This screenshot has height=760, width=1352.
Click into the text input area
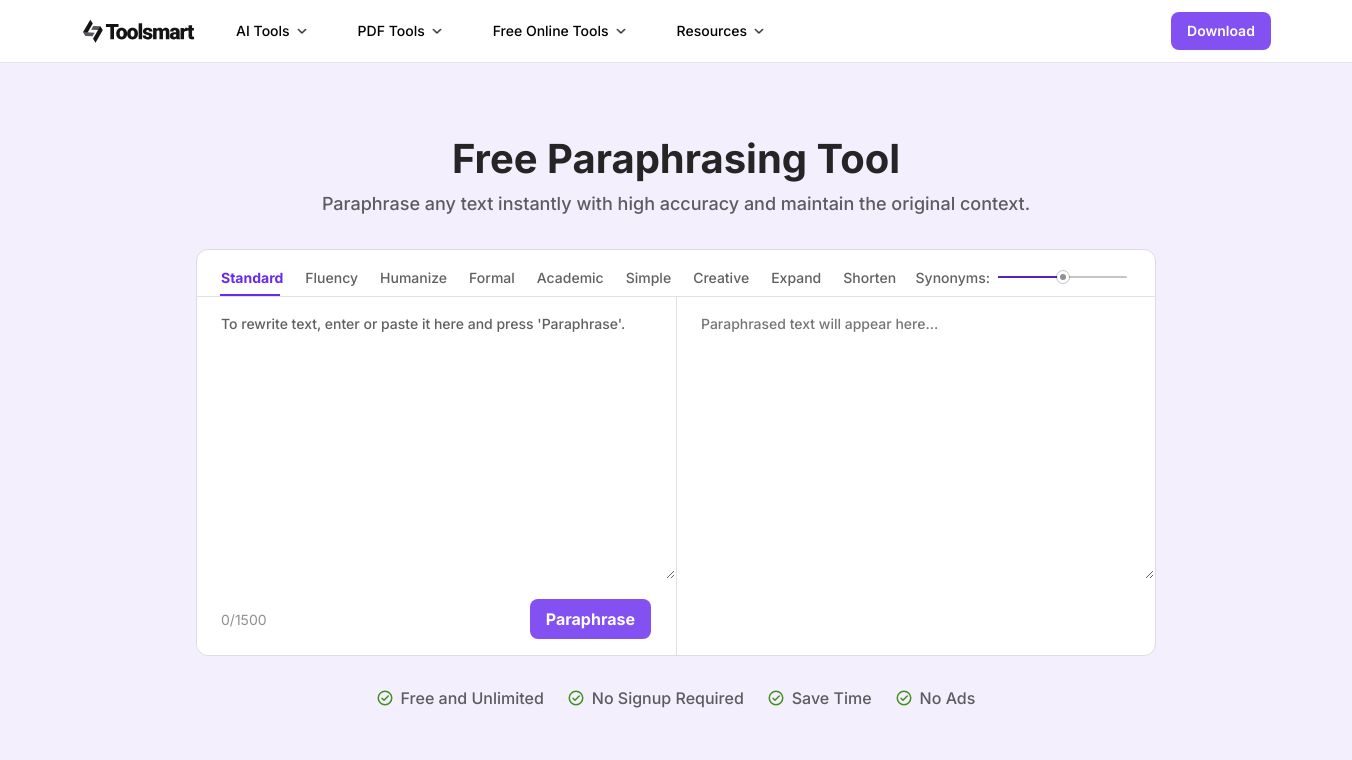tap(436, 440)
